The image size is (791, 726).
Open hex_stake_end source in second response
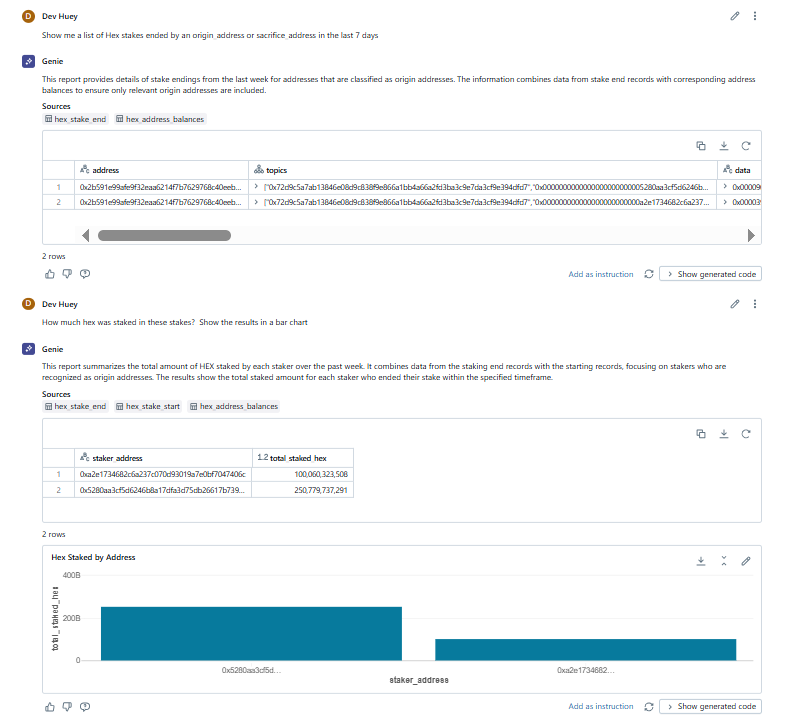tap(75, 406)
